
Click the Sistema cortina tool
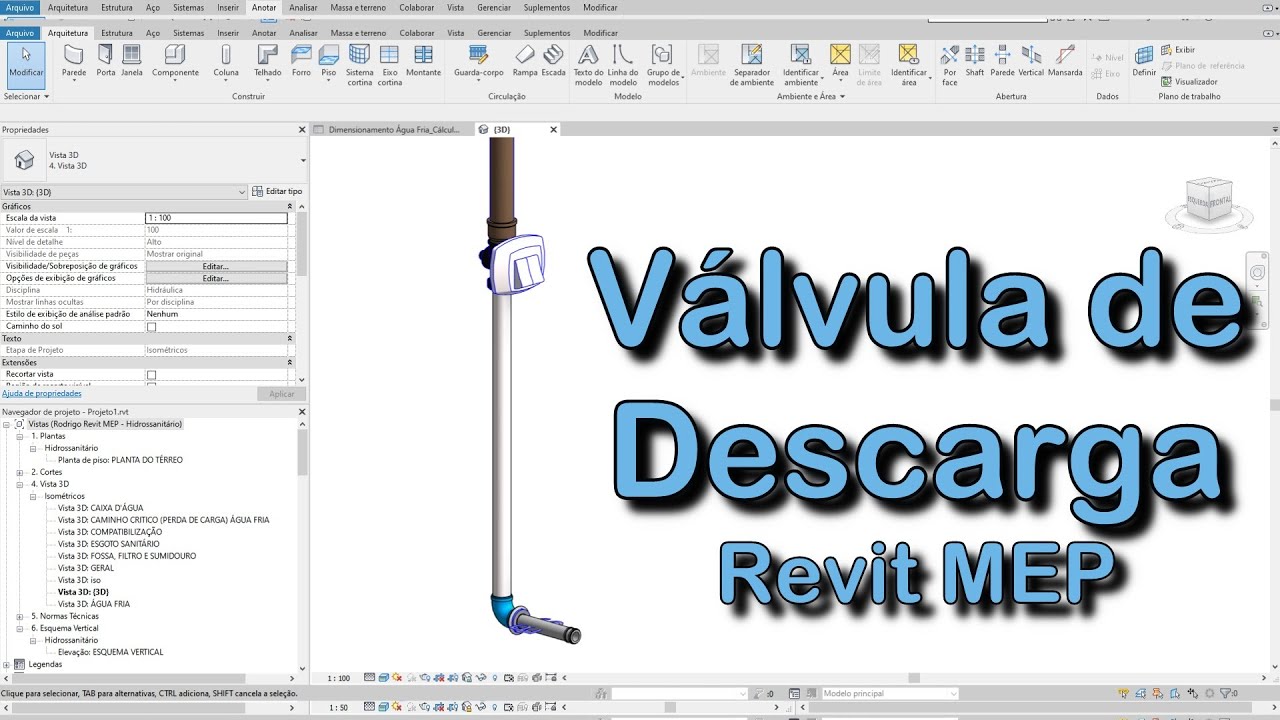(360, 65)
